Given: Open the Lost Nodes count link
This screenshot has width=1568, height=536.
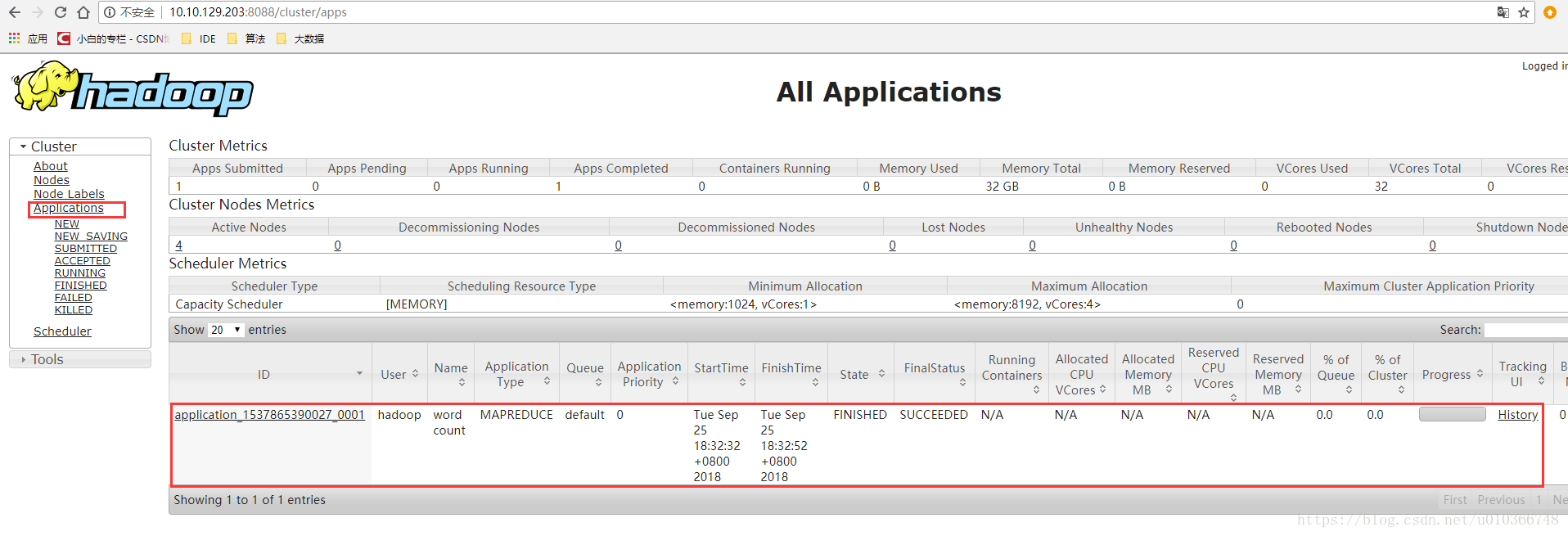Looking at the screenshot, I should pyautogui.click(x=893, y=245).
